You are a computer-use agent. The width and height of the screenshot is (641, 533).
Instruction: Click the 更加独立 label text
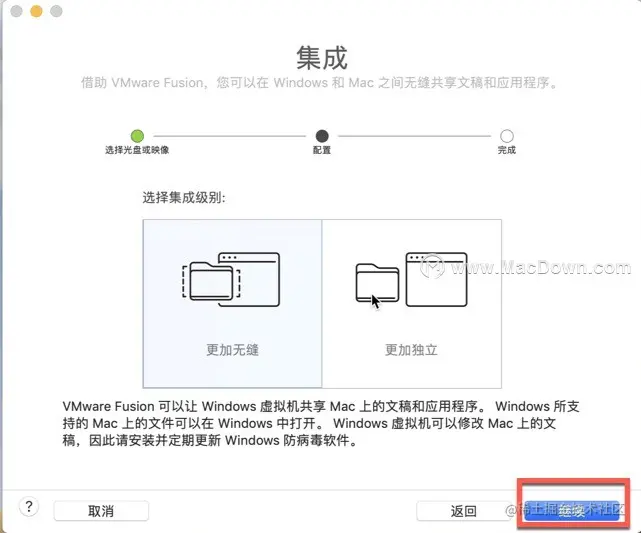[x=411, y=350]
